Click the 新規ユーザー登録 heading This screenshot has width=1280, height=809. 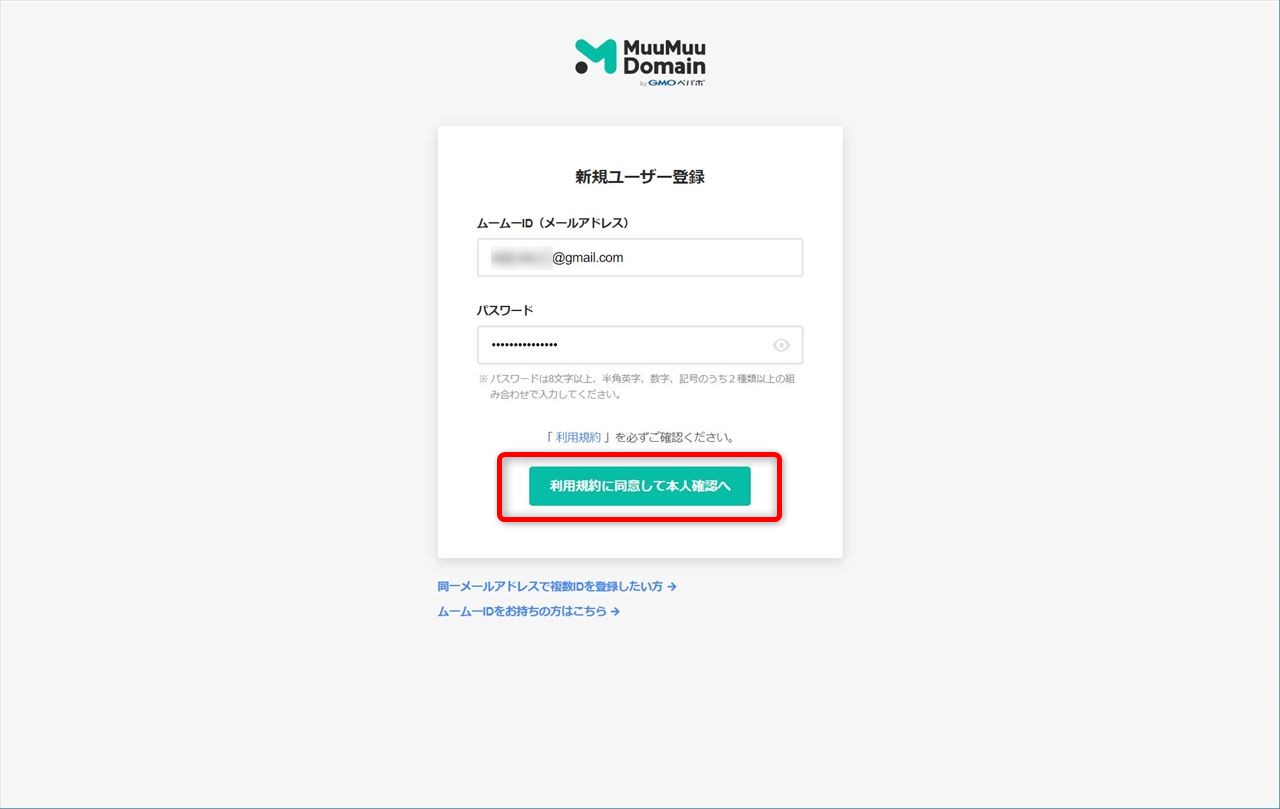pyautogui.click(x=640, y=177)
